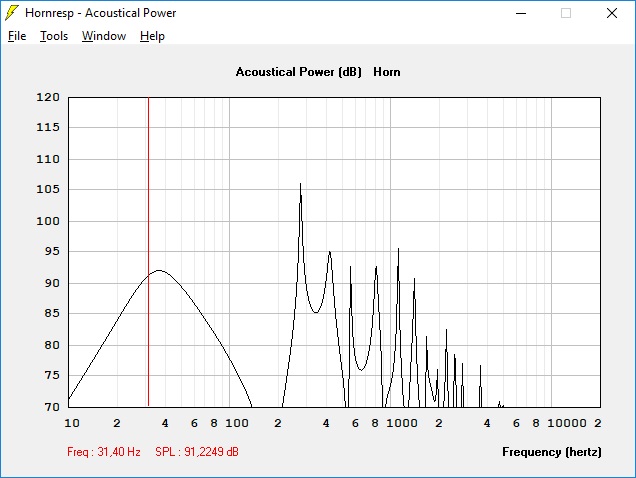Image resolution: width=636 pixels, height=478 pixels.
Task: Open the Help menu
Action: (x=152, y=36)
